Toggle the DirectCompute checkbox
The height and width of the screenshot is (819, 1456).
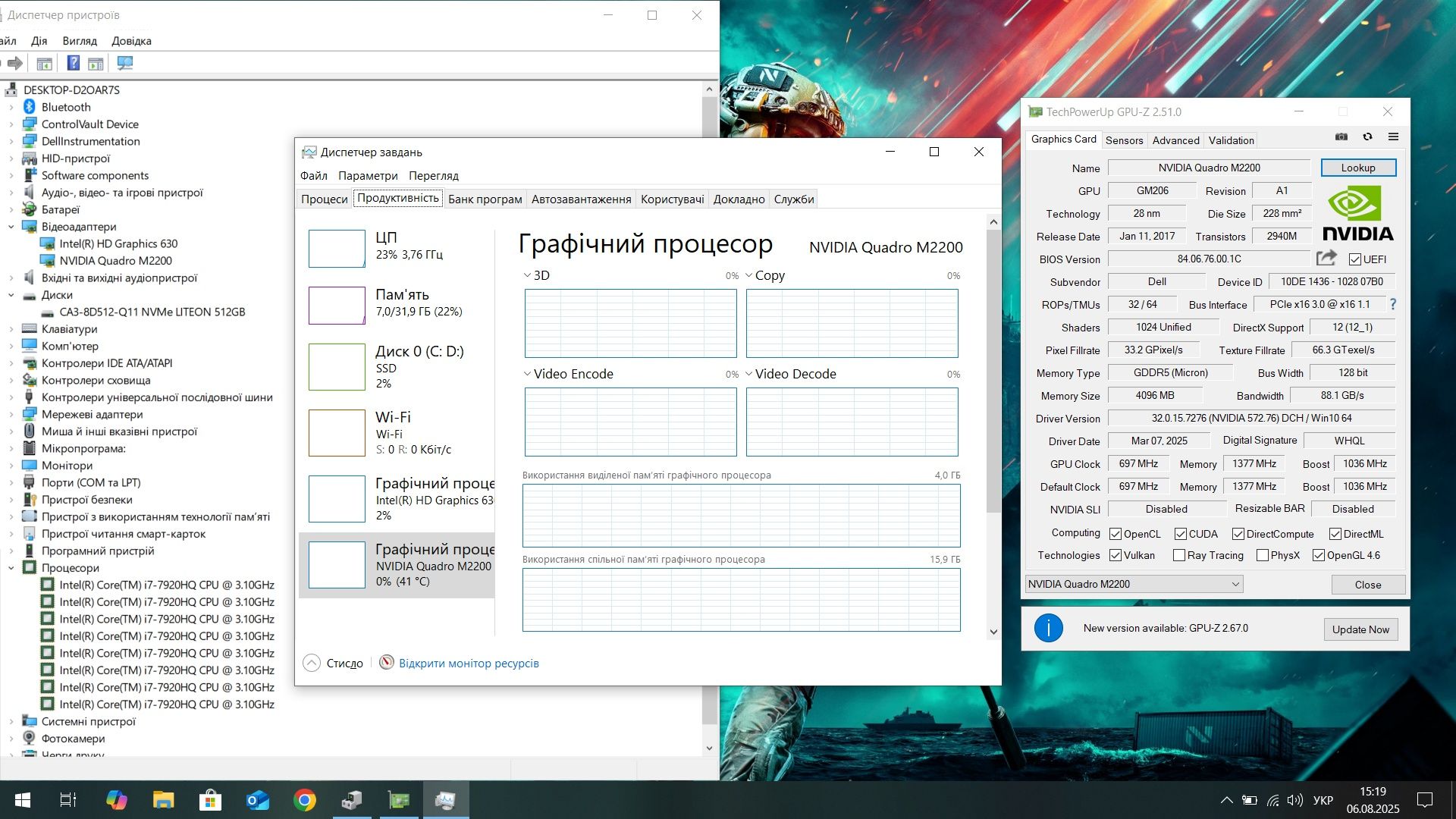pyautogui.click(x=1238, y=534)
